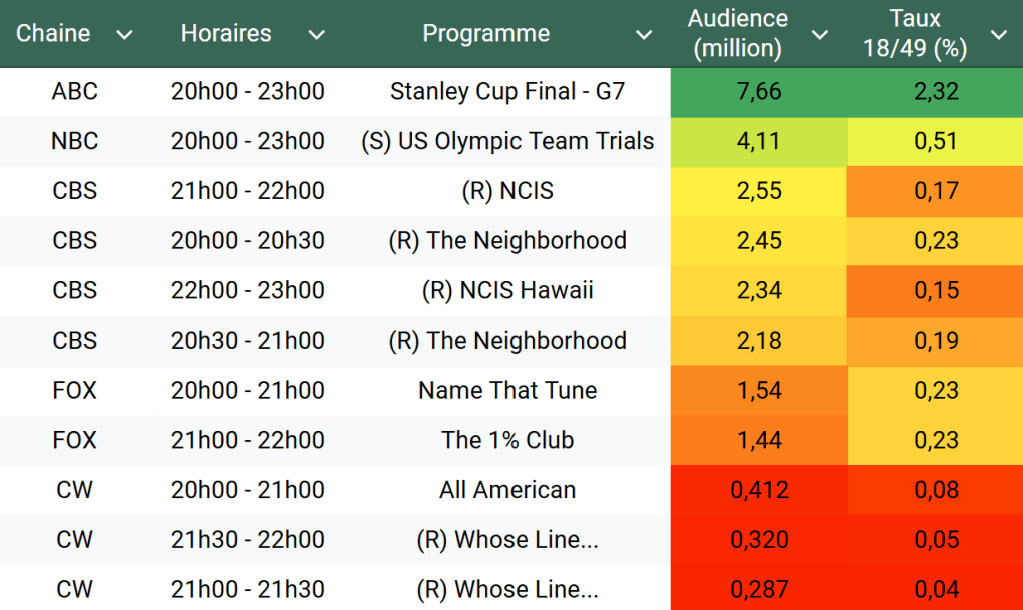Click the 22h00 - 23h00 time slot cell
The image size is (1023, 610).
coord(248,291)
